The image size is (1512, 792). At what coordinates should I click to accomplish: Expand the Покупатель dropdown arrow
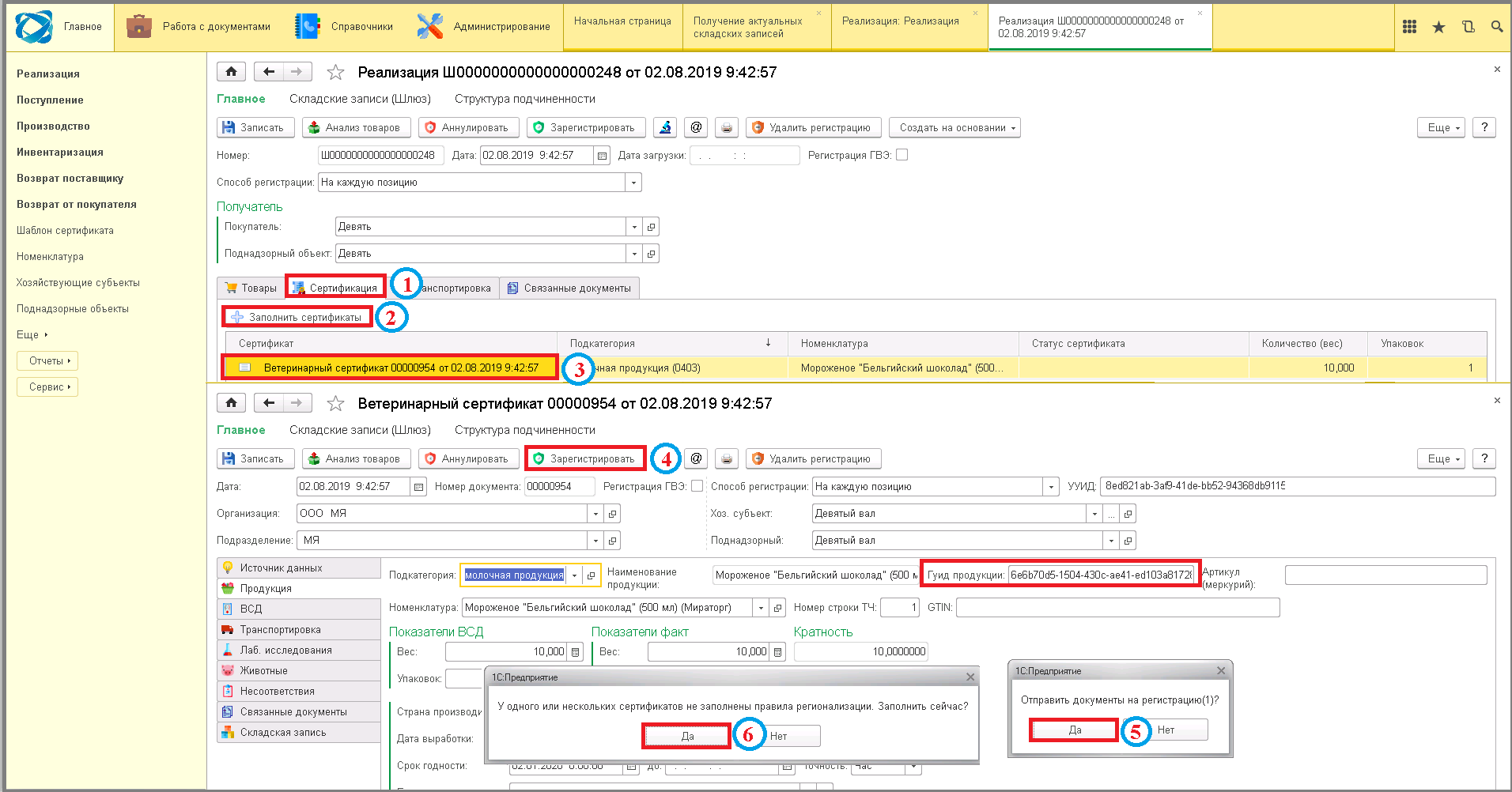tap(634, 227)
